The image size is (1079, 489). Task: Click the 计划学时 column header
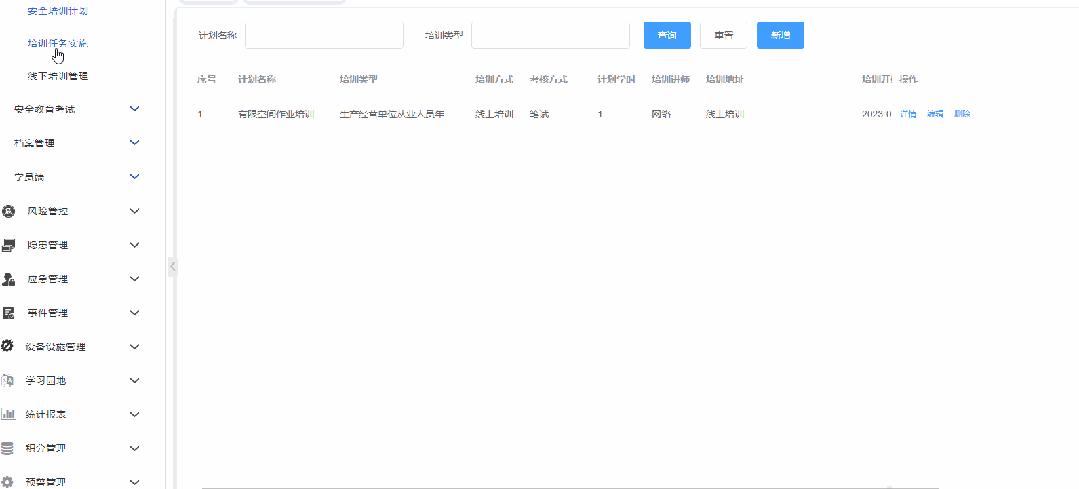616,79
